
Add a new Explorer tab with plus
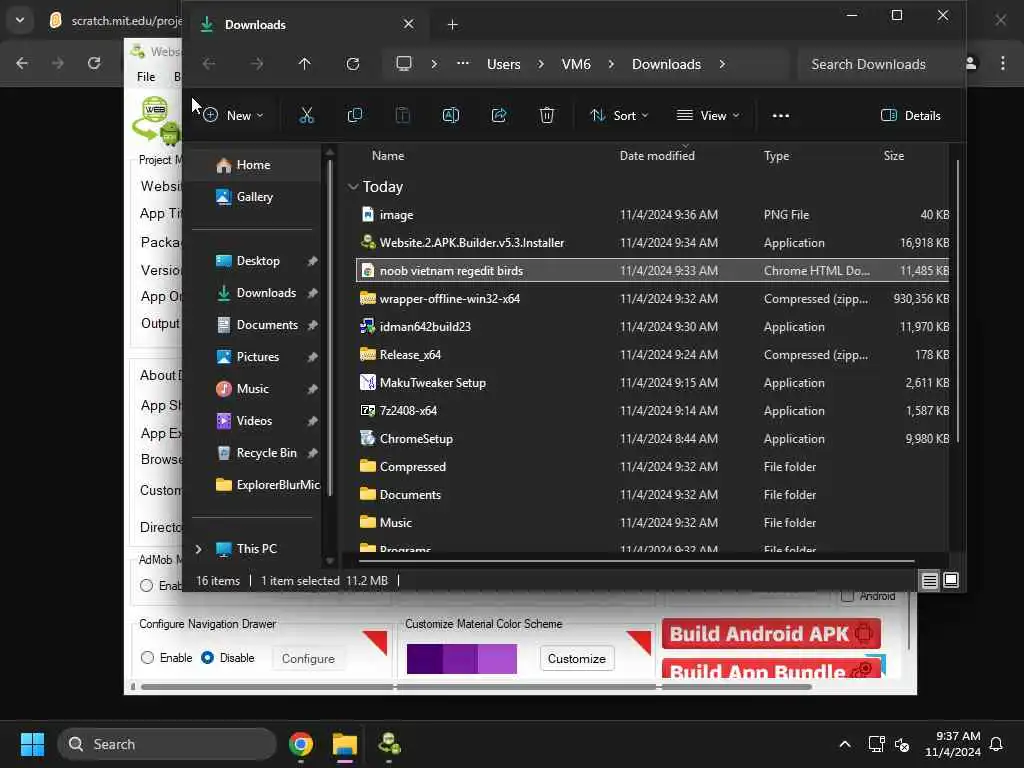tap(453, 25)
